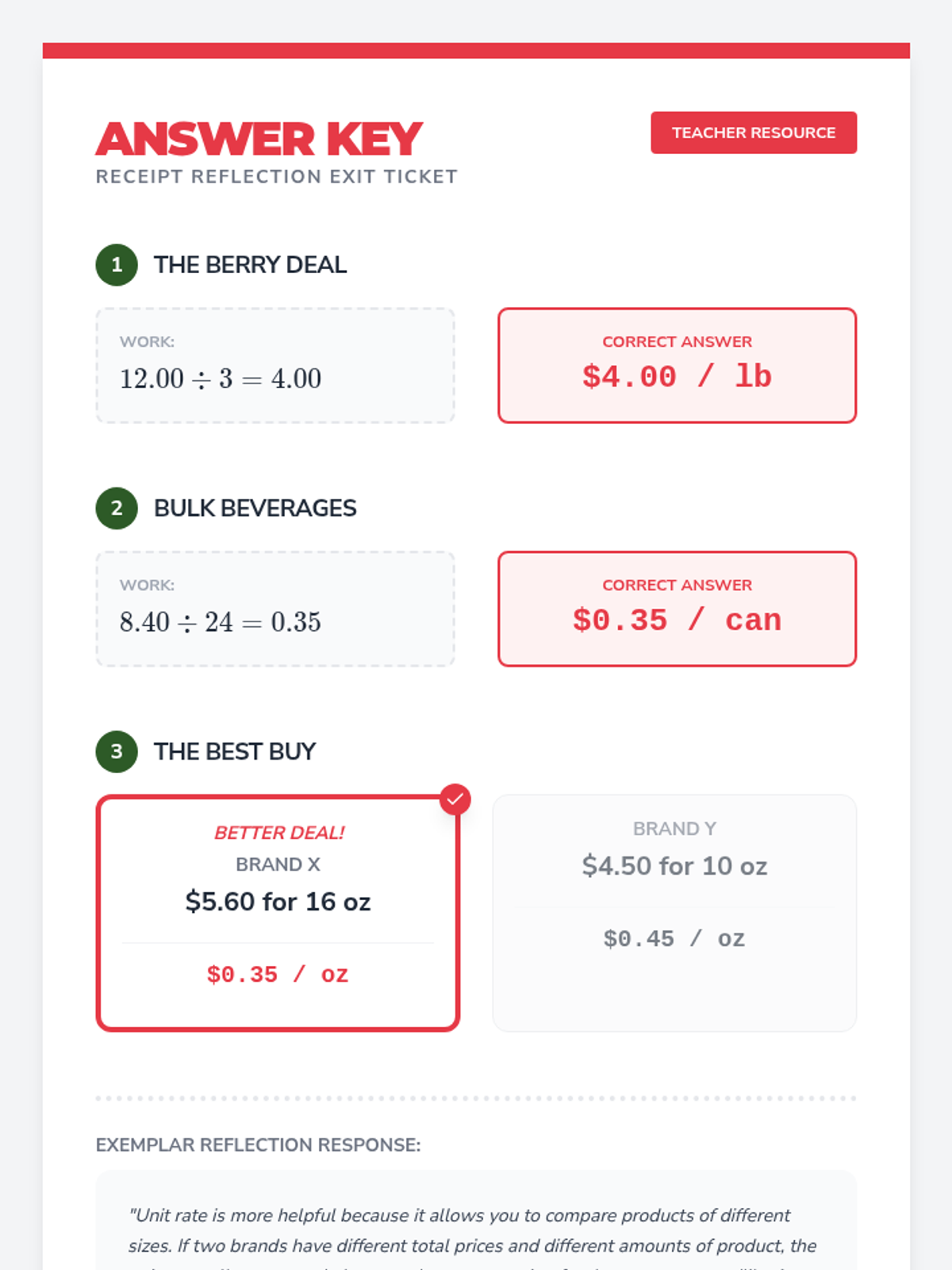Click the $0.45 / oz unit rate
The height and width of the screenshot is (1270, 952).
point(674,939)
